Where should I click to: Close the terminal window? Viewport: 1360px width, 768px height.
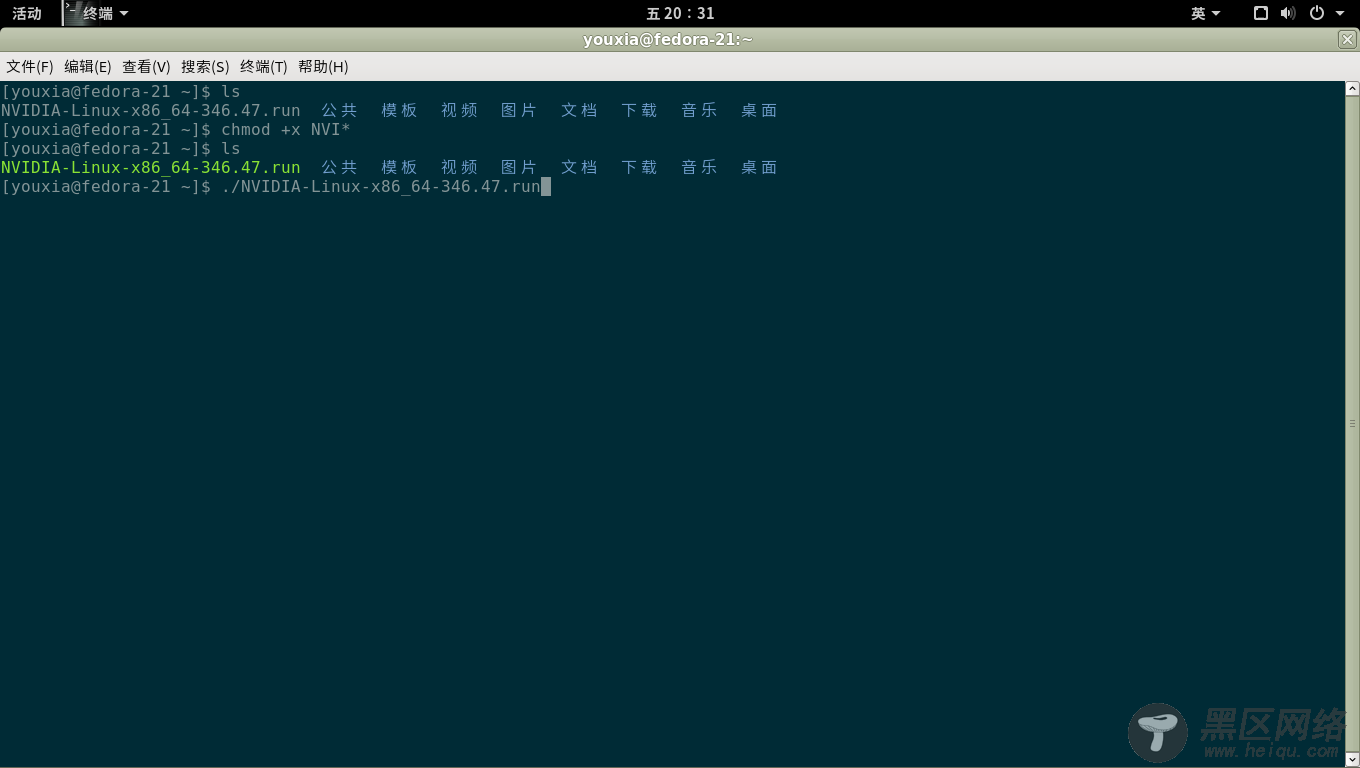[1347, 39]
